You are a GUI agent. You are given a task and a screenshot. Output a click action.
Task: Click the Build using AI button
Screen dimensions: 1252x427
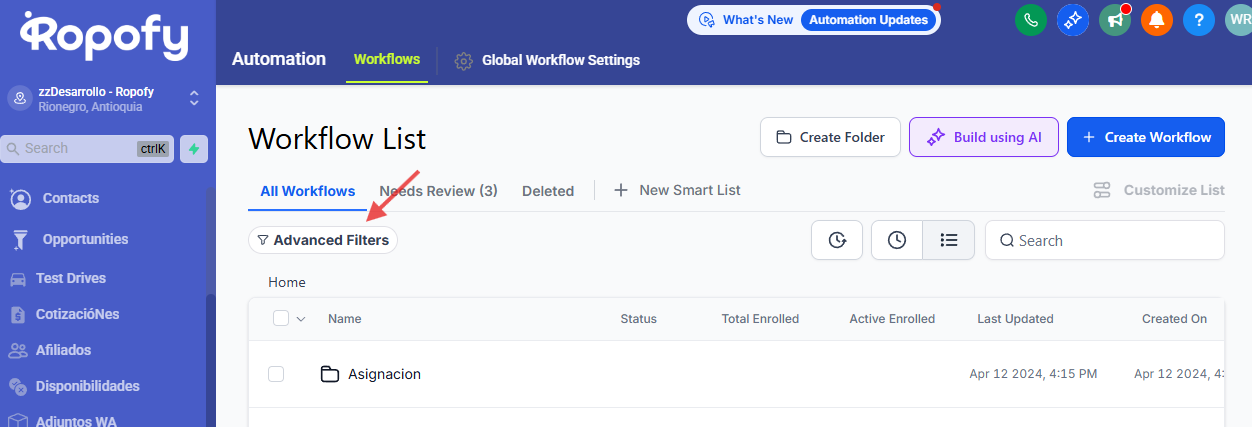coord(983,138)
